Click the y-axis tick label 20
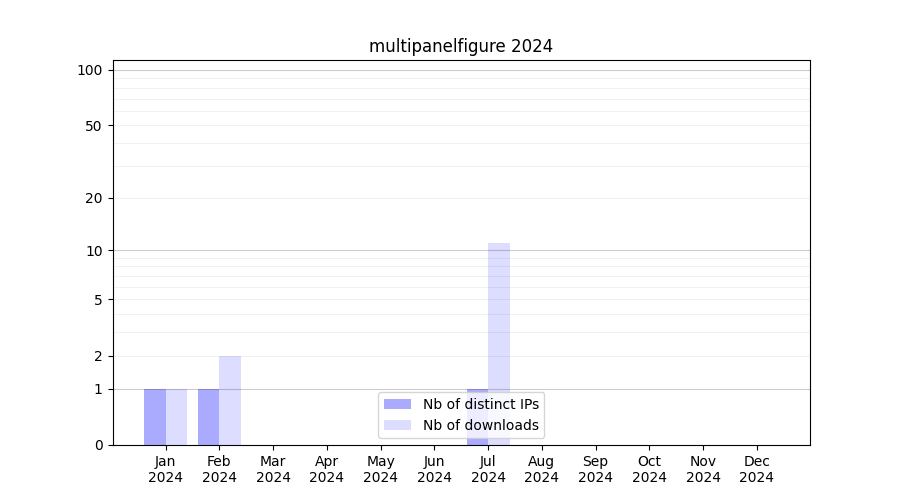Image resolution: width=900 pixels, height=500 pixels. coord(94,198)
